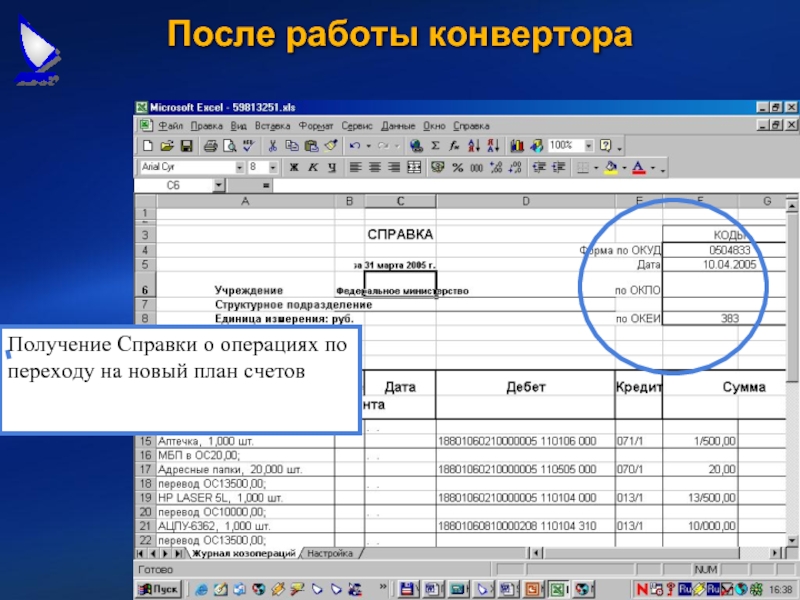Select the Журнал хозопераций sheet tab
The width and height of the screenshot is (800, 600).
coord(243,554)
